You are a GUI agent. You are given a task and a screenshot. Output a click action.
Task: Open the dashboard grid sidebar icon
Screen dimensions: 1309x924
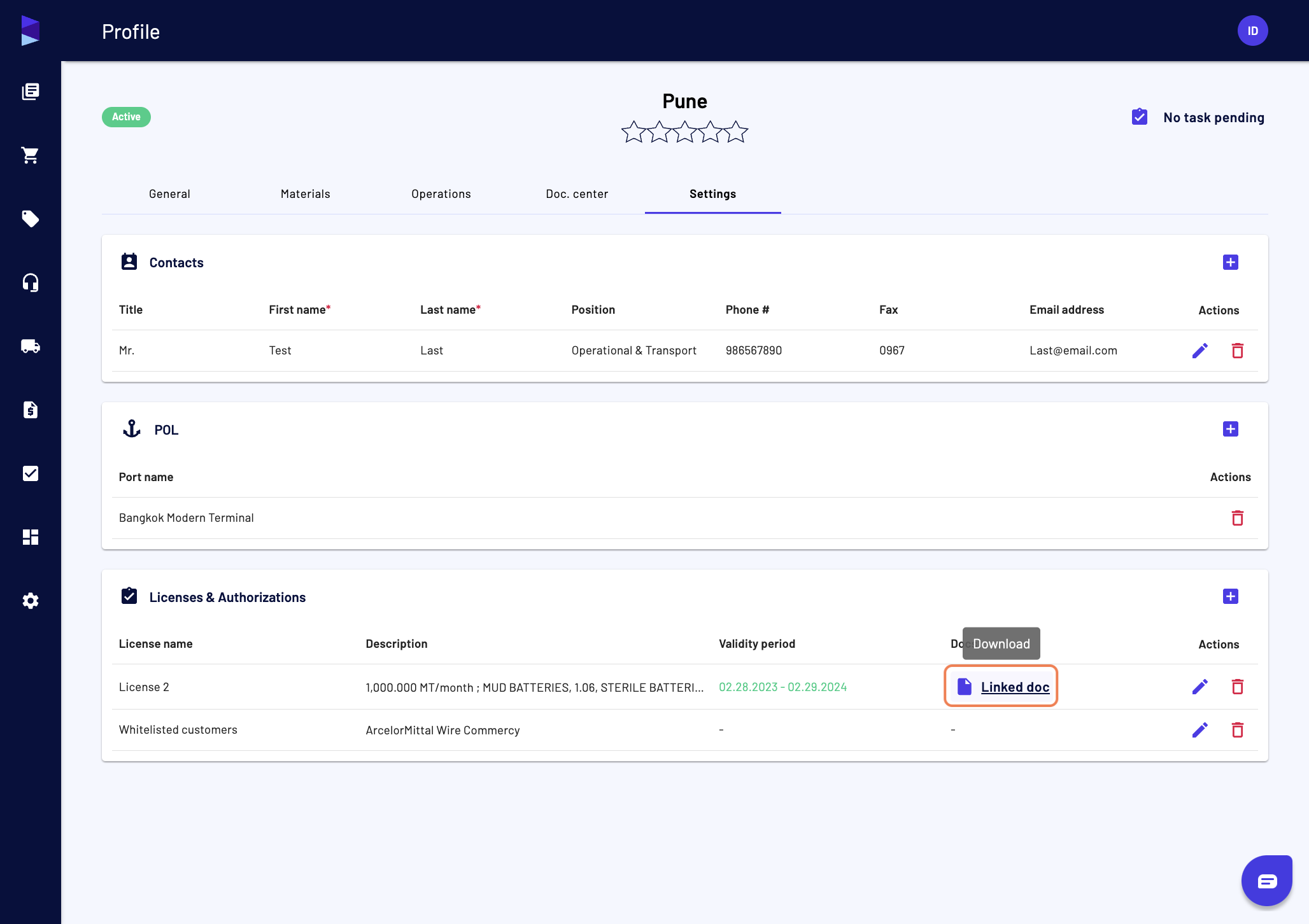(31, 537)
